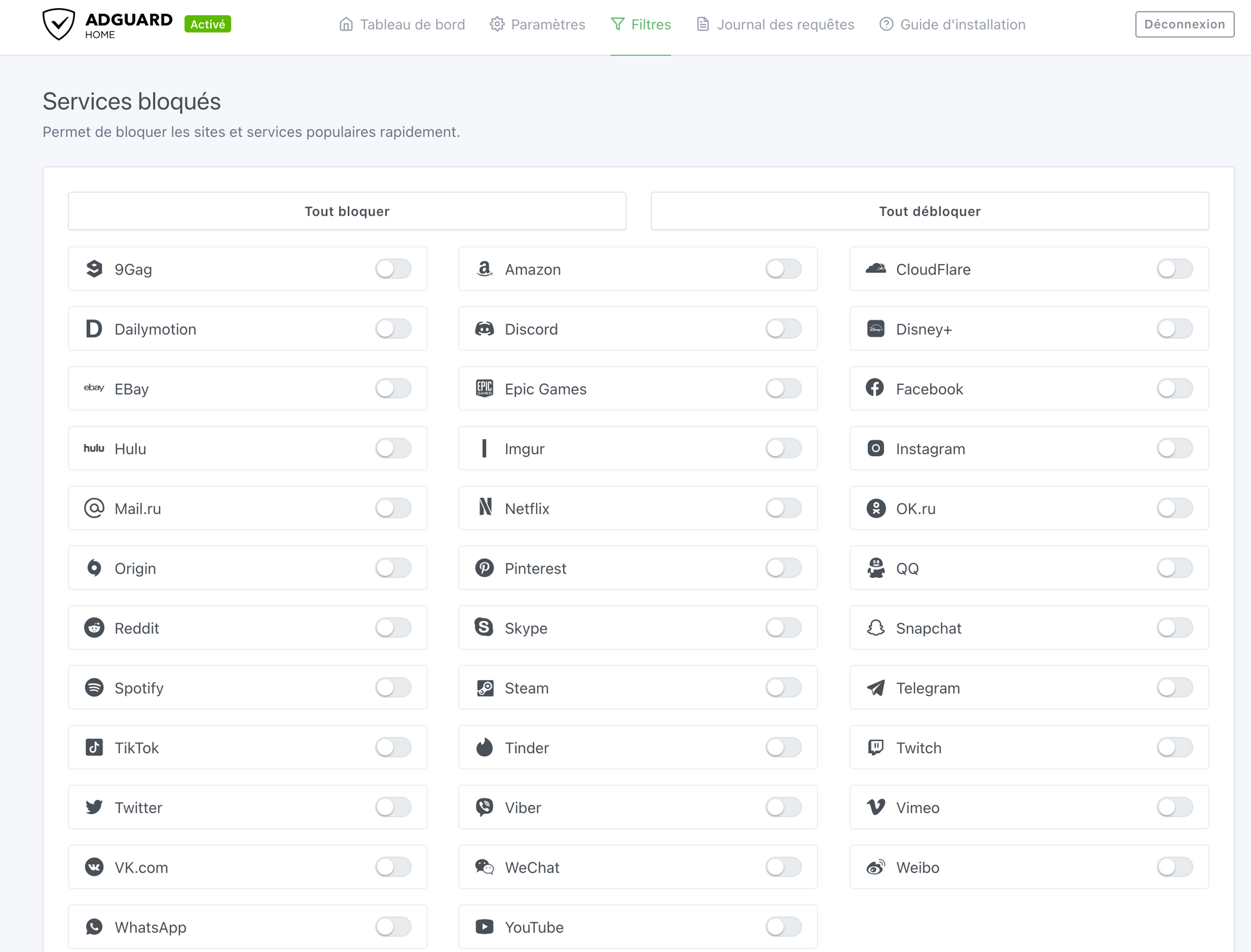Click the Vimeo V icon

876,807
